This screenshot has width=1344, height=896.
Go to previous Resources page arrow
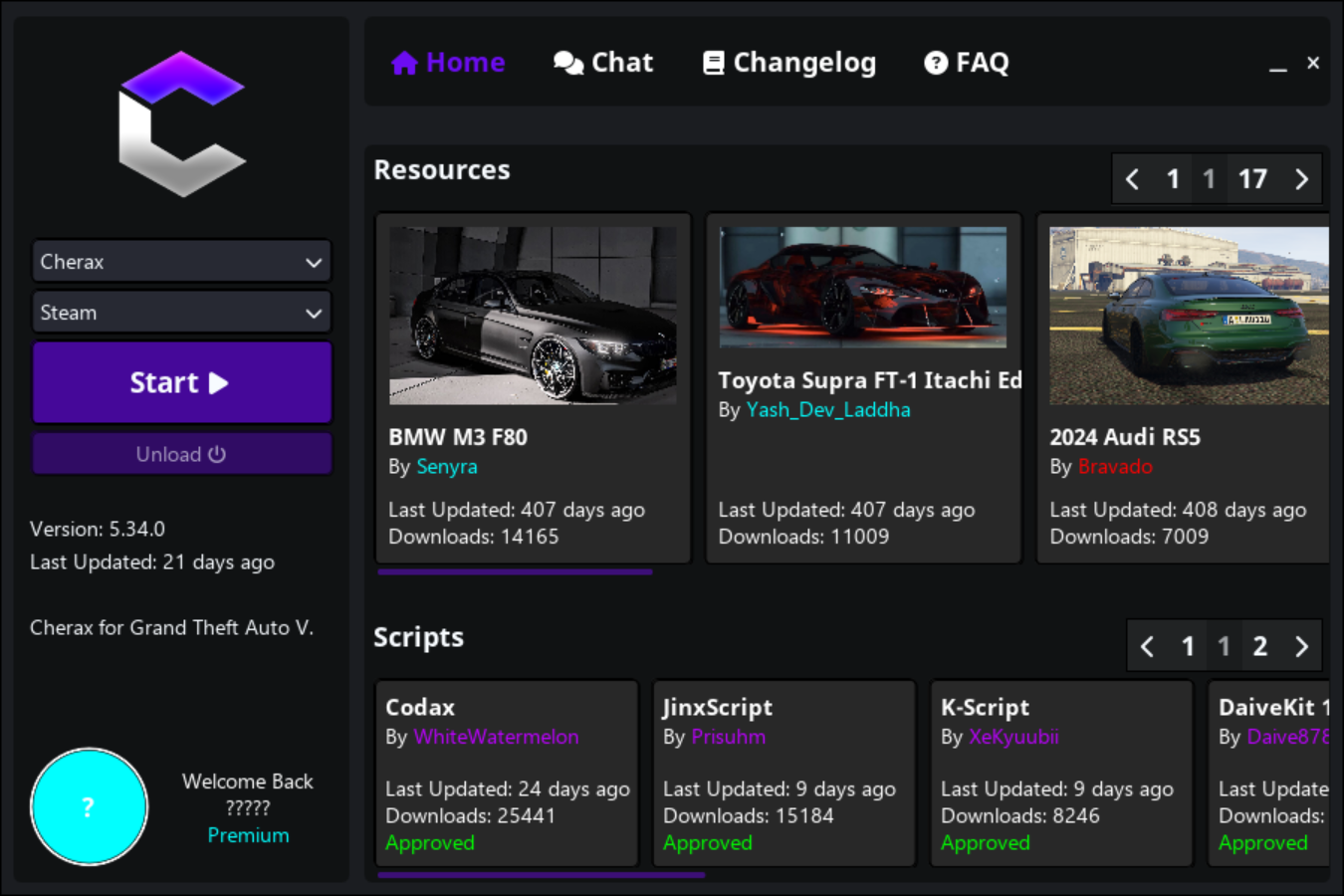pyautogui.click(x=1132, y=179)
